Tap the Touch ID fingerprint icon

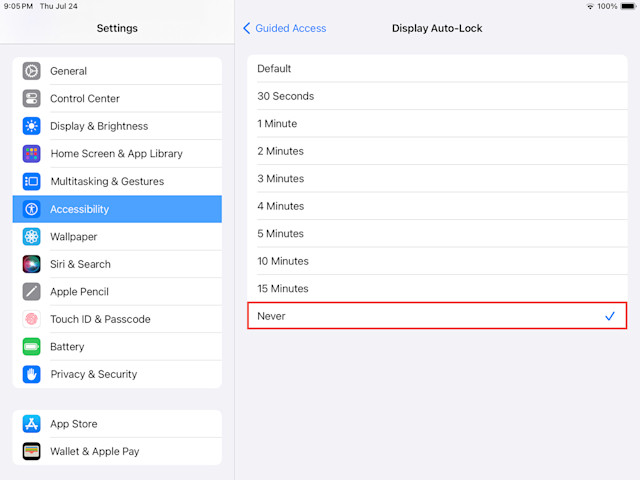pos(31,319)
